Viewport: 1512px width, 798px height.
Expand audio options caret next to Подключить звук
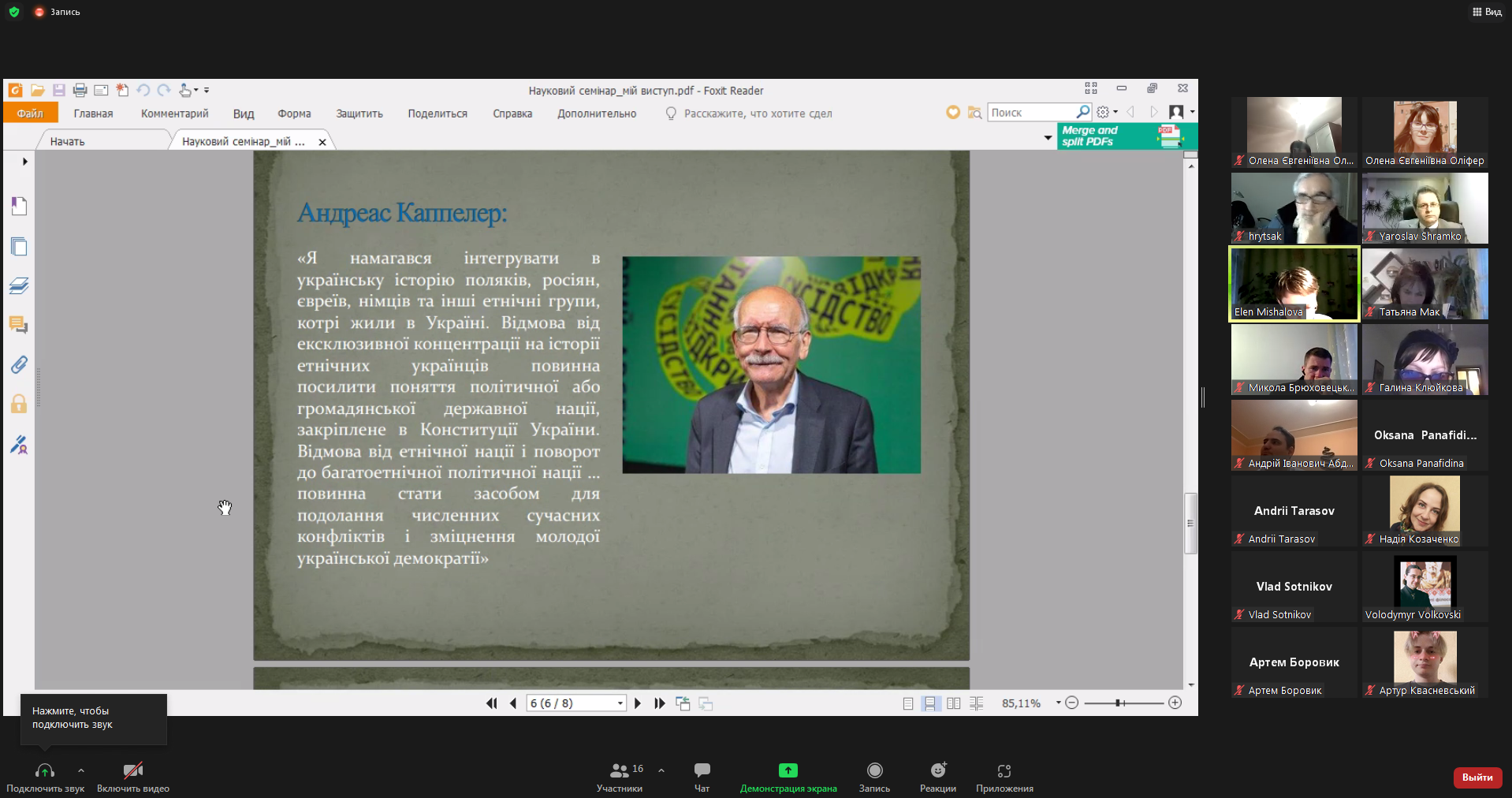click(81, 770)
